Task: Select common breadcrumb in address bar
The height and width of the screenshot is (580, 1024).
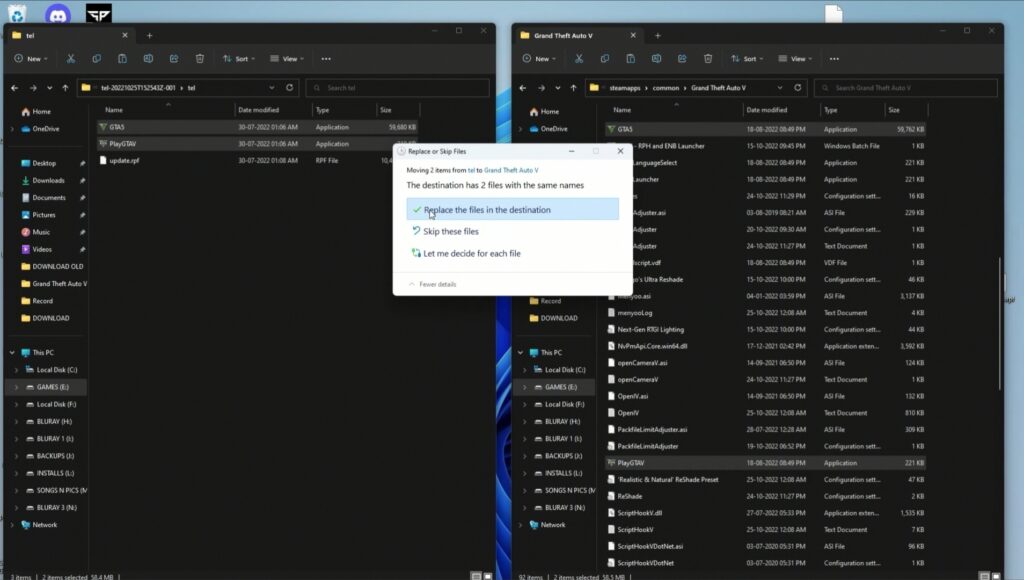Action: [665, 88]
